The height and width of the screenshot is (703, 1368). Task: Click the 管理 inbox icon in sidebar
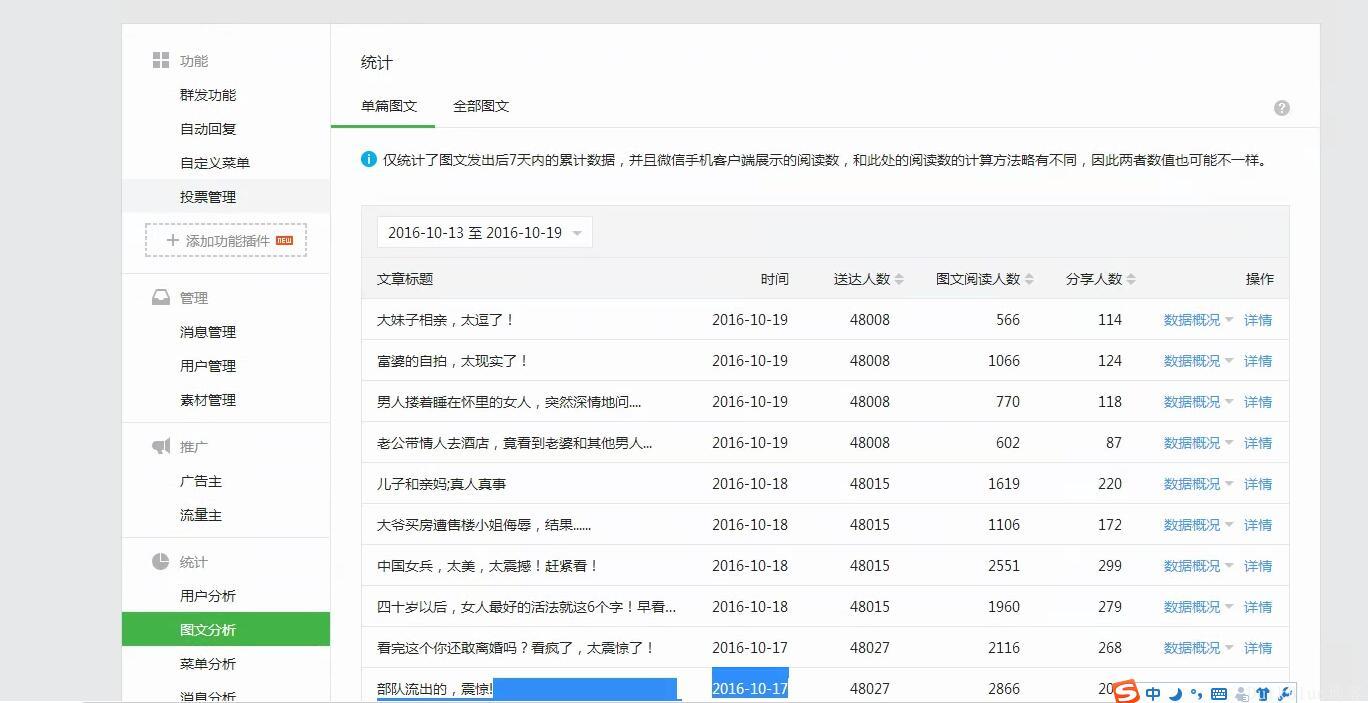(x=160, y=297)
